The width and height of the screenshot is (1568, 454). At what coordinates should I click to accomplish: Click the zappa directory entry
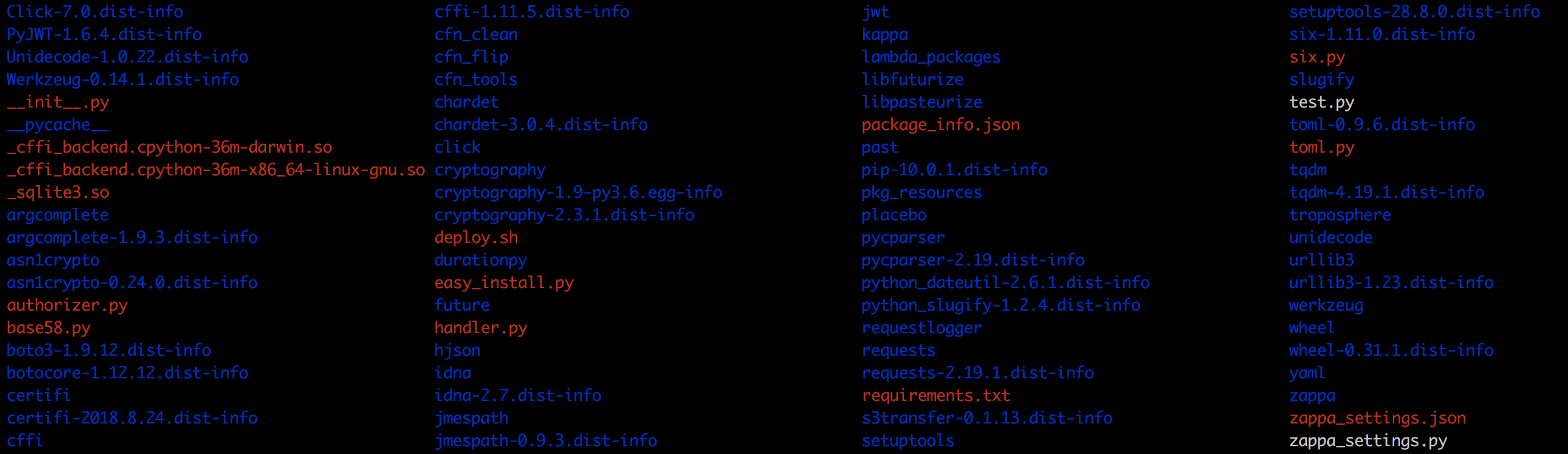[1312, 396]
